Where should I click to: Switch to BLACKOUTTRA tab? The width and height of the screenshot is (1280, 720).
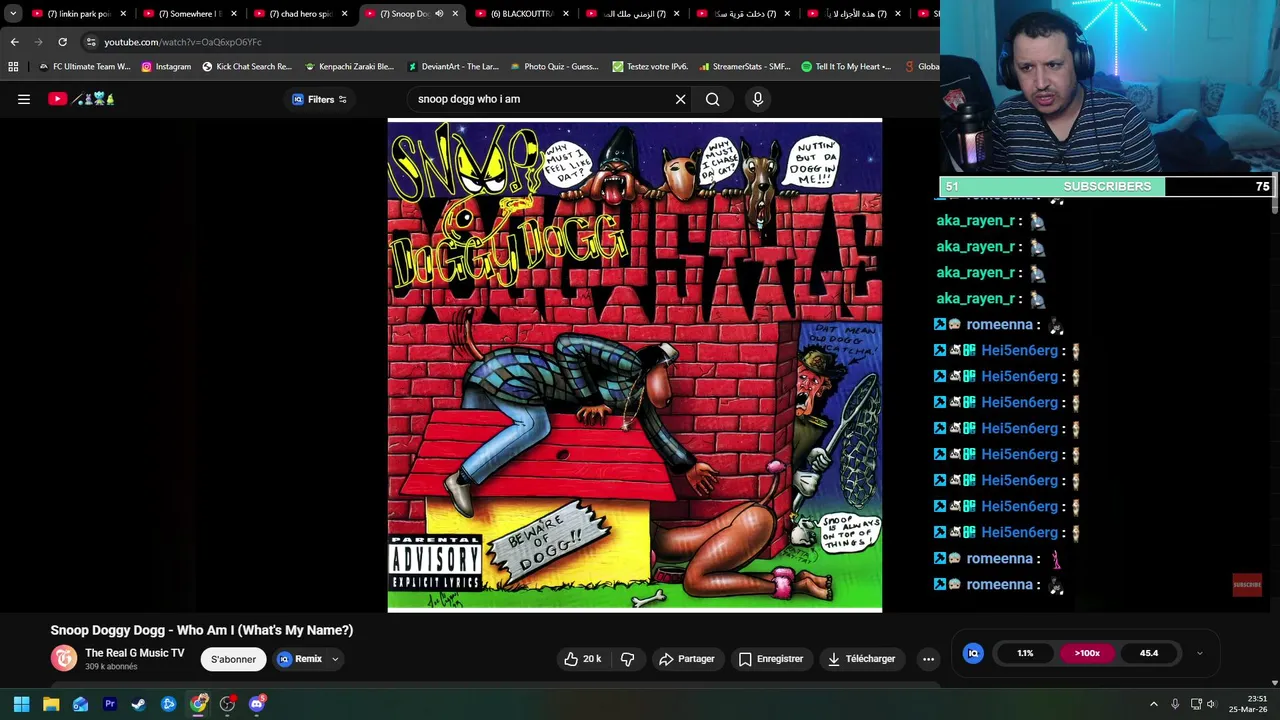pos(521,14)
